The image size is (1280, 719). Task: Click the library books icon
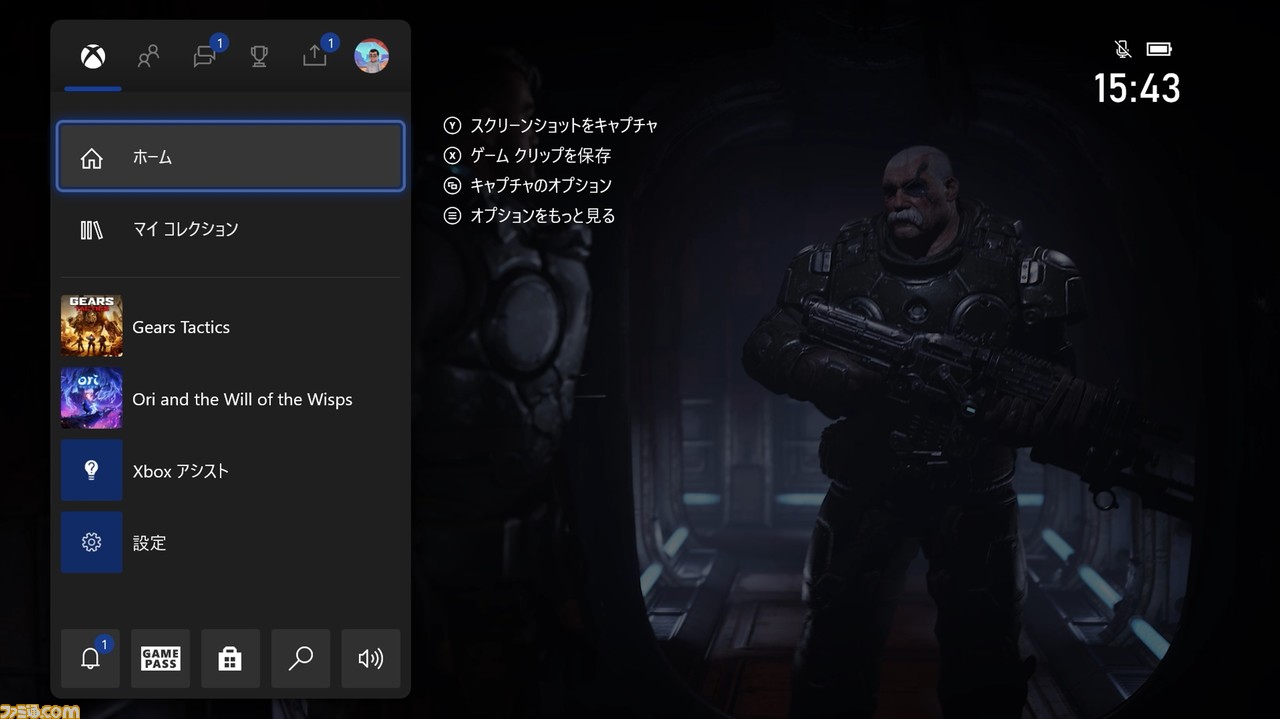click(x=92, y=230)
